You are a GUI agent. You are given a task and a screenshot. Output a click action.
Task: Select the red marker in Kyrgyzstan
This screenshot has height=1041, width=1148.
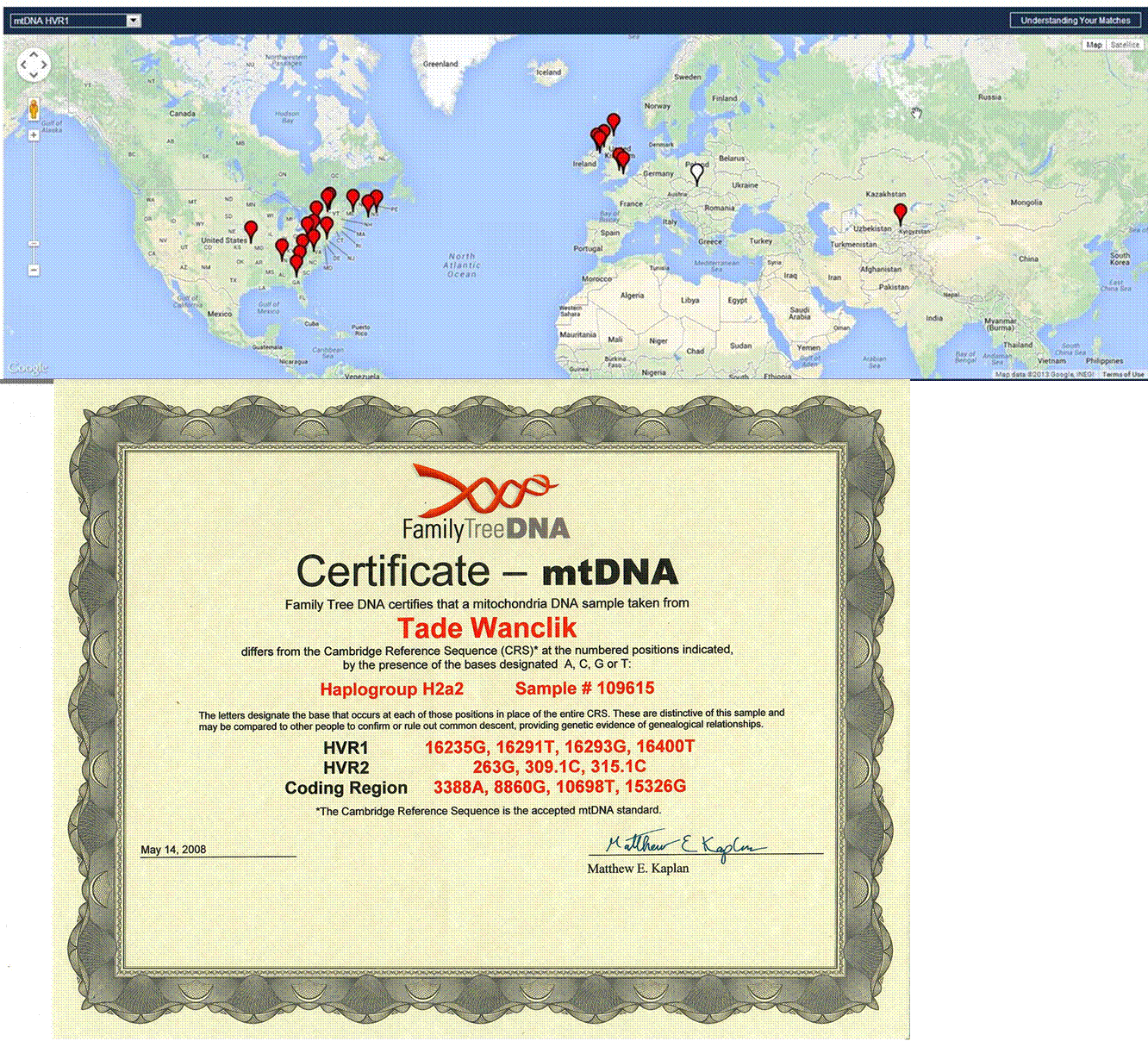click(901, 214)
